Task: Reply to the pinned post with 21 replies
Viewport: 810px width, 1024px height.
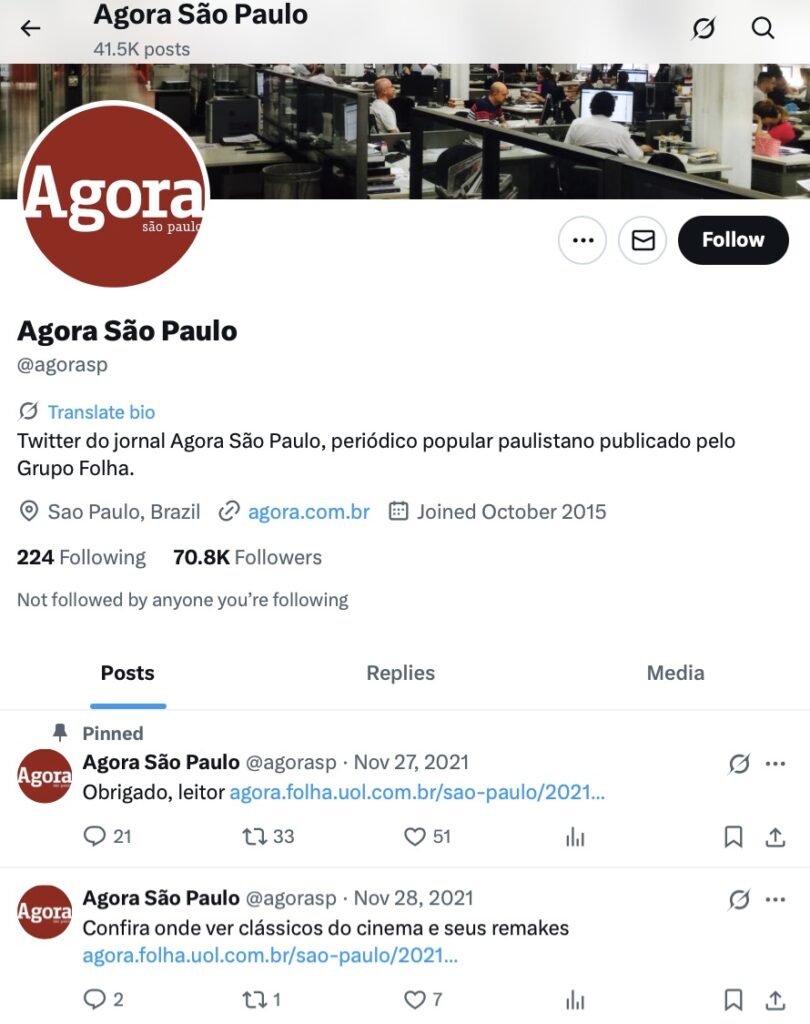Action: 108,837
